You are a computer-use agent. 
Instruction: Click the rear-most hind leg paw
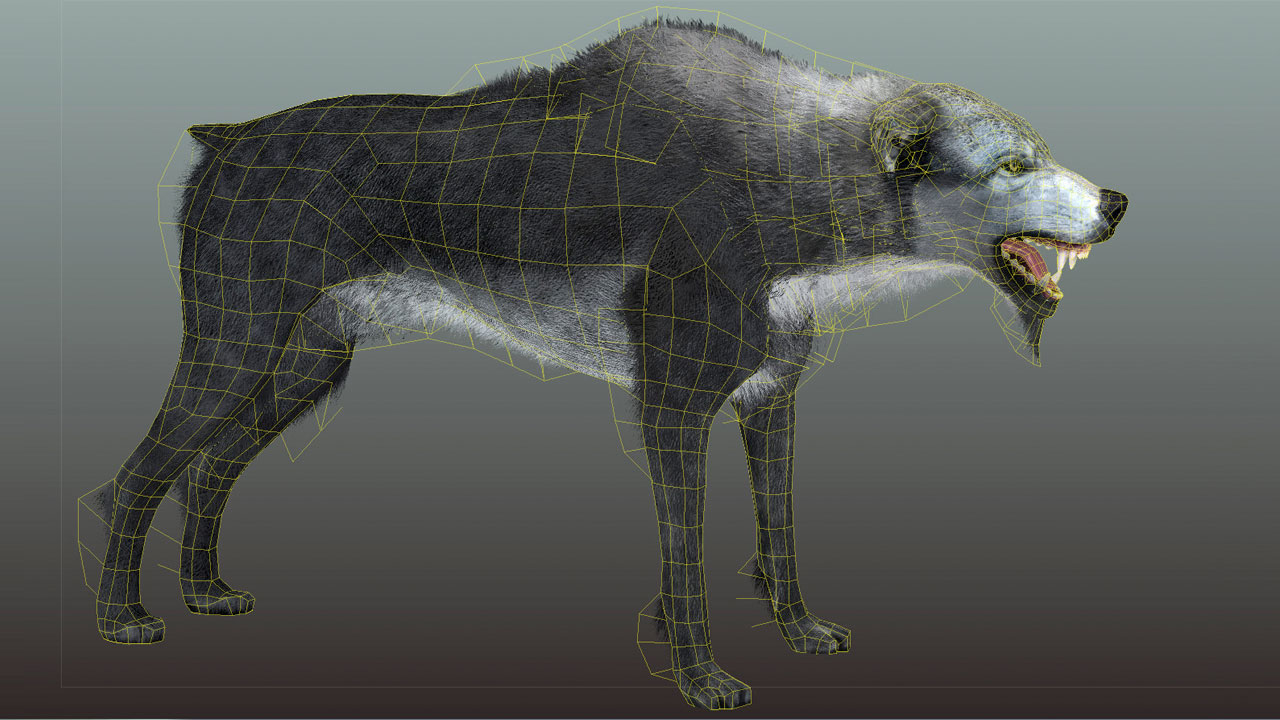pyautogui.click(x=135, y=627)
